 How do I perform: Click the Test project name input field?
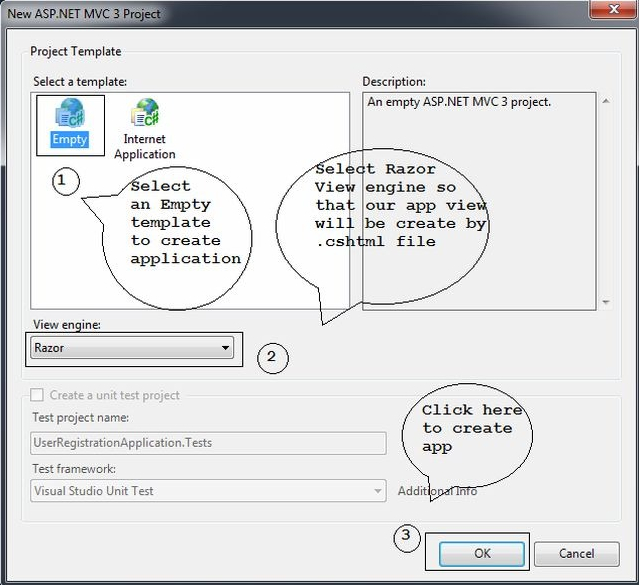point(208,443)
